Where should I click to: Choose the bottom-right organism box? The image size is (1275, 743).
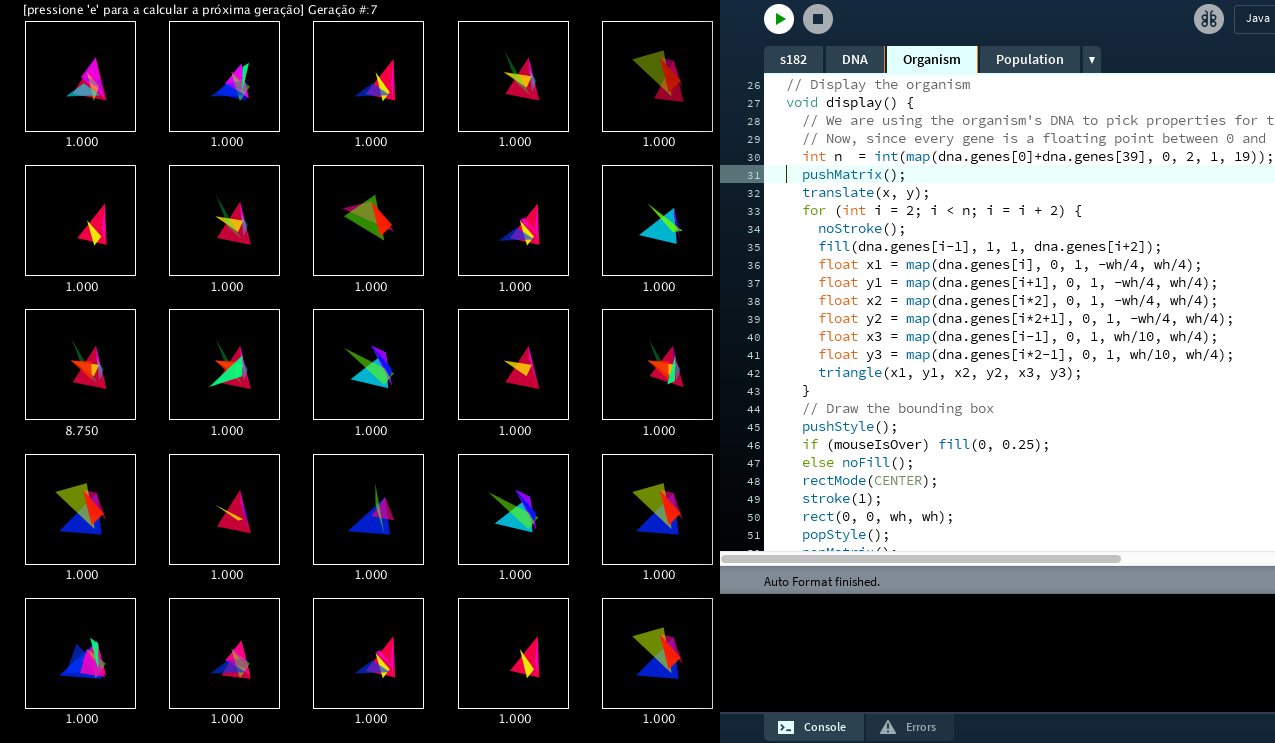657,653
